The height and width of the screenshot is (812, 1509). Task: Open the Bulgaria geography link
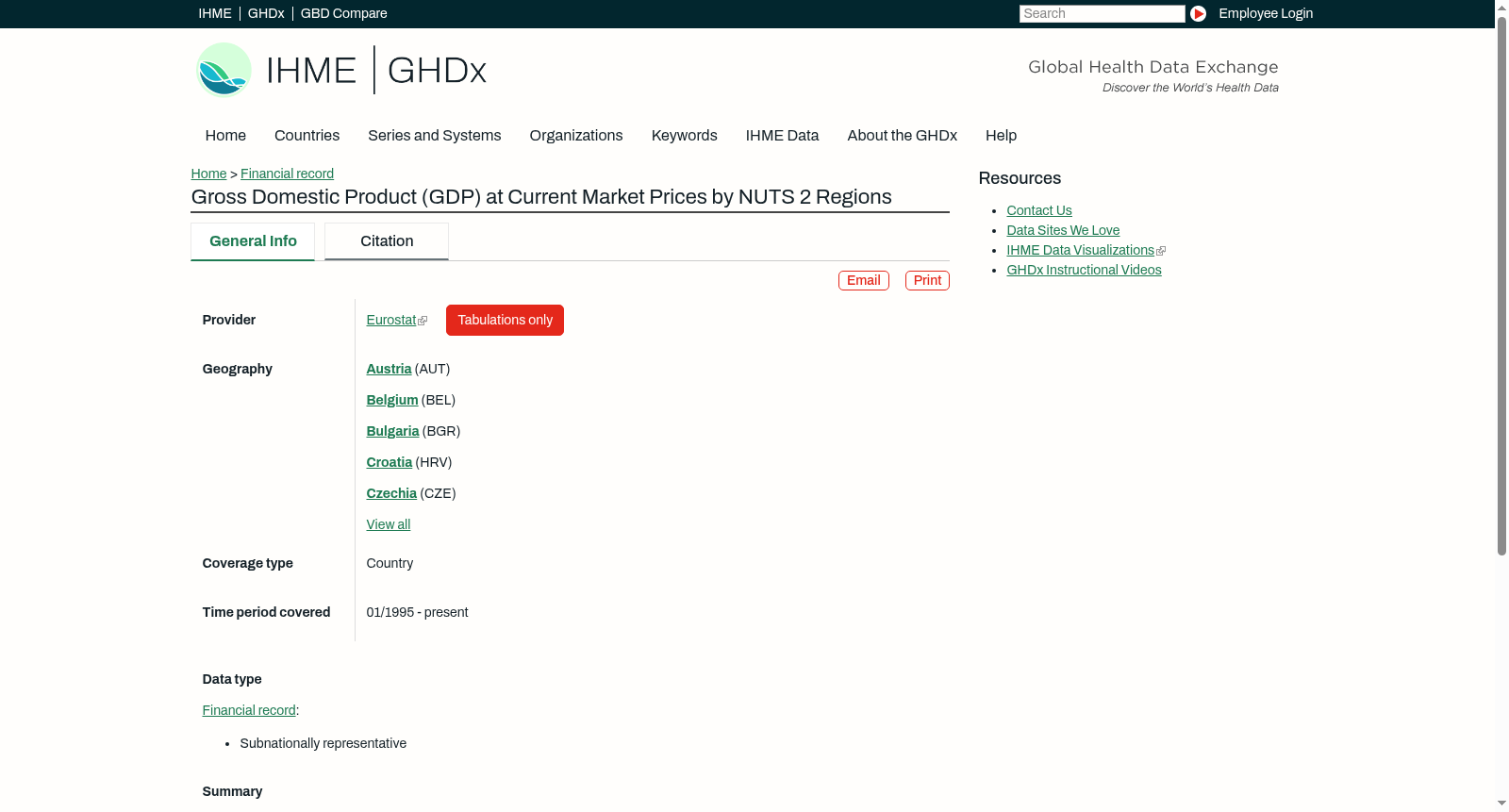[x=392, y=431]
